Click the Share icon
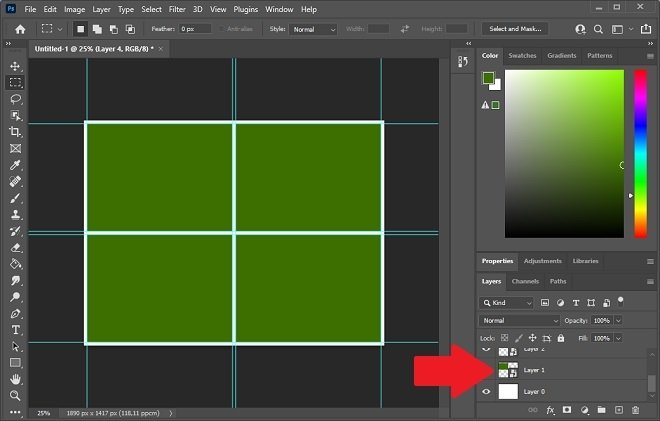660x421 pixels. [x=646, y=29]
